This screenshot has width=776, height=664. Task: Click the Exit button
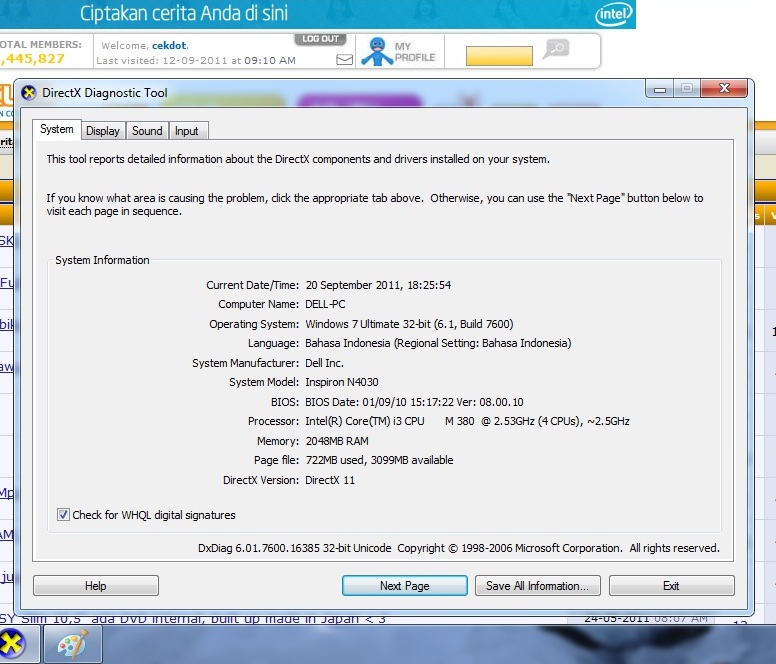(x=672, y=586)
